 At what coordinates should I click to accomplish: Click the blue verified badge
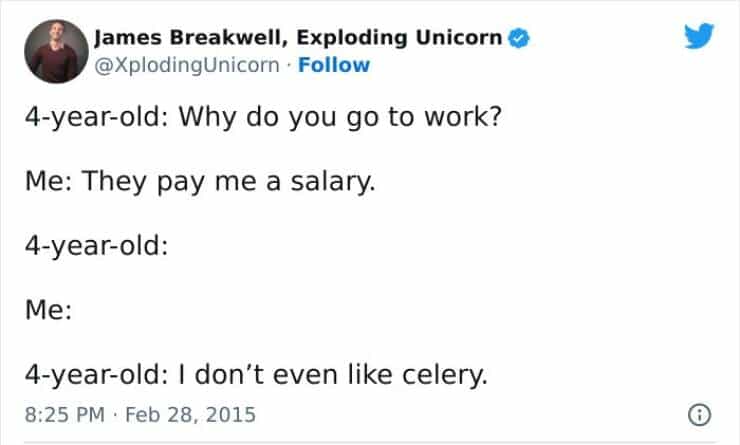pyautogui.click(x=518, y=40)
